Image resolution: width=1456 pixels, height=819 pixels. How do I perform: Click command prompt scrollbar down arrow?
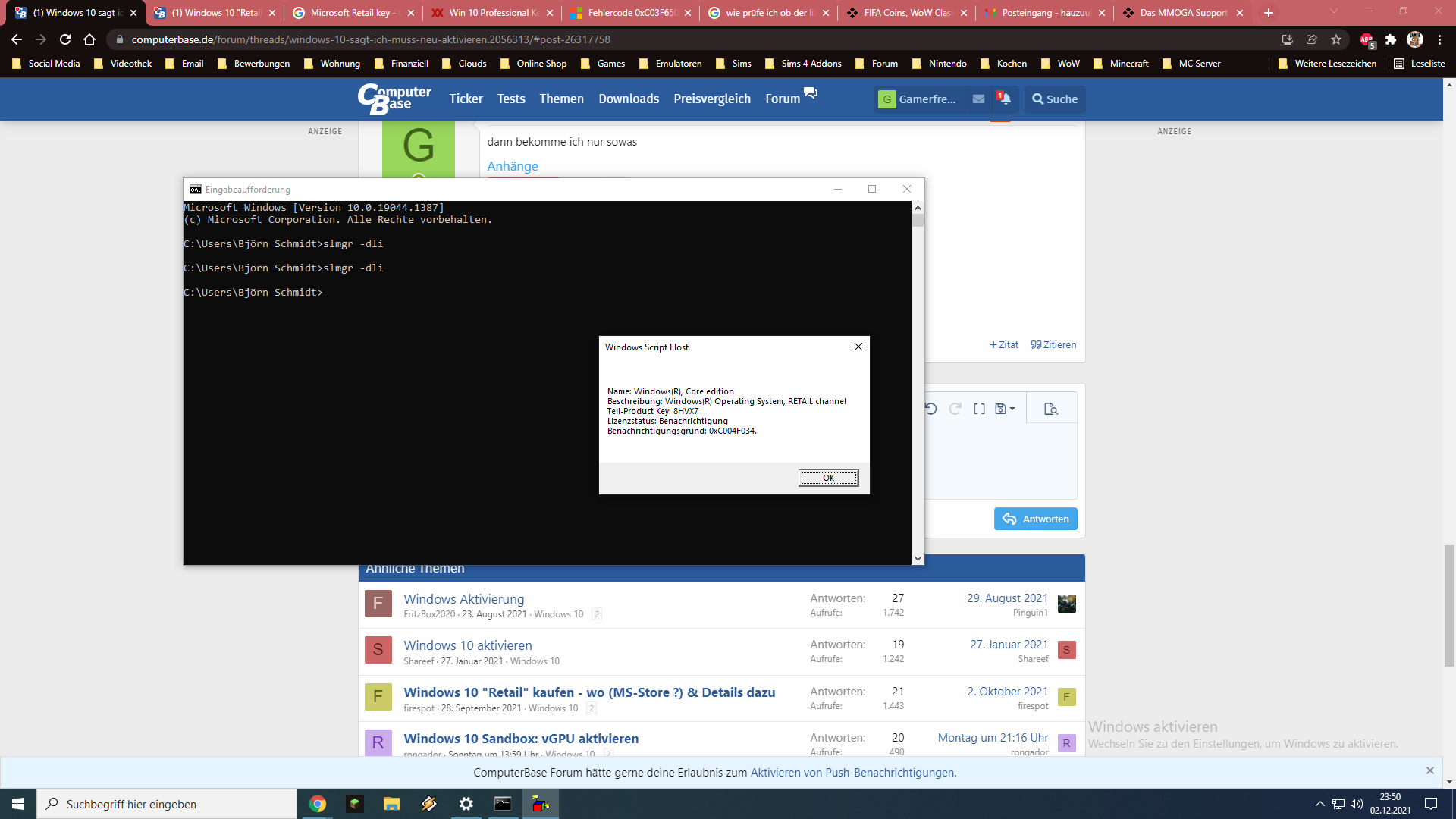pos(918,558)
